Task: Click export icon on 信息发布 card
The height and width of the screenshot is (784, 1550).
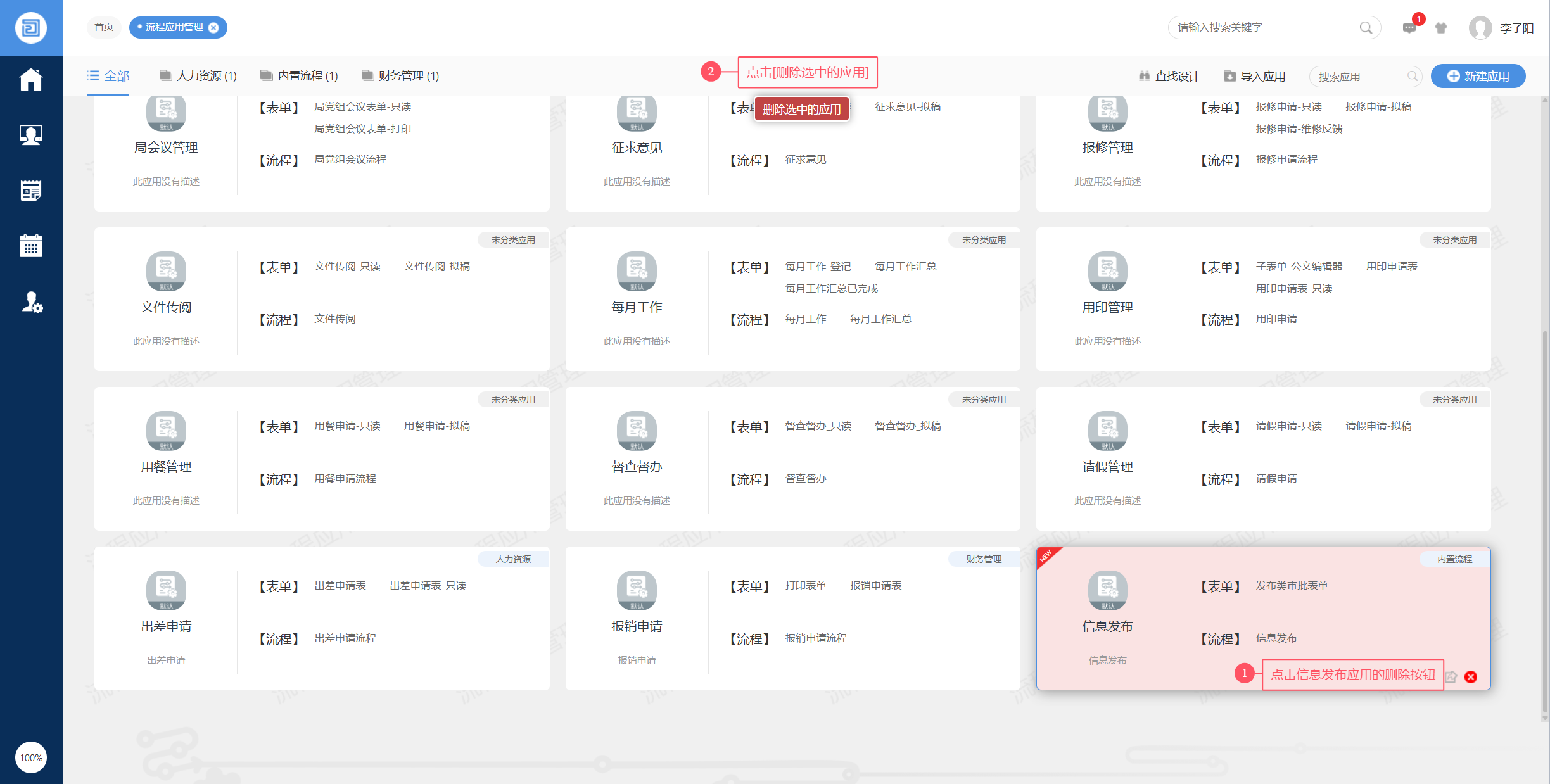Action: (x=1451, y=677)
